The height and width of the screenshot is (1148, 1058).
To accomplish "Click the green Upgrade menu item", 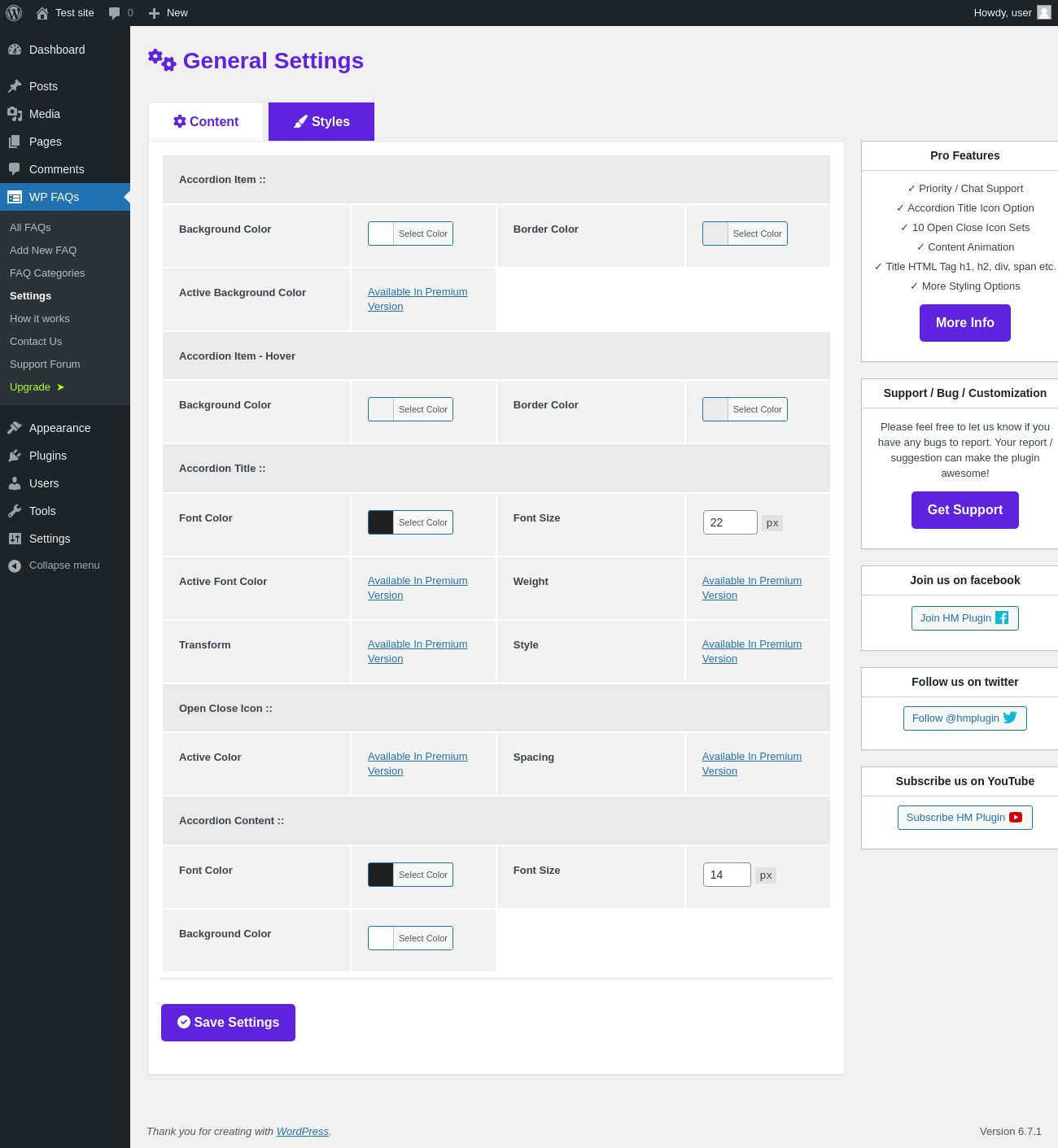I will click(x=37, y=387).
